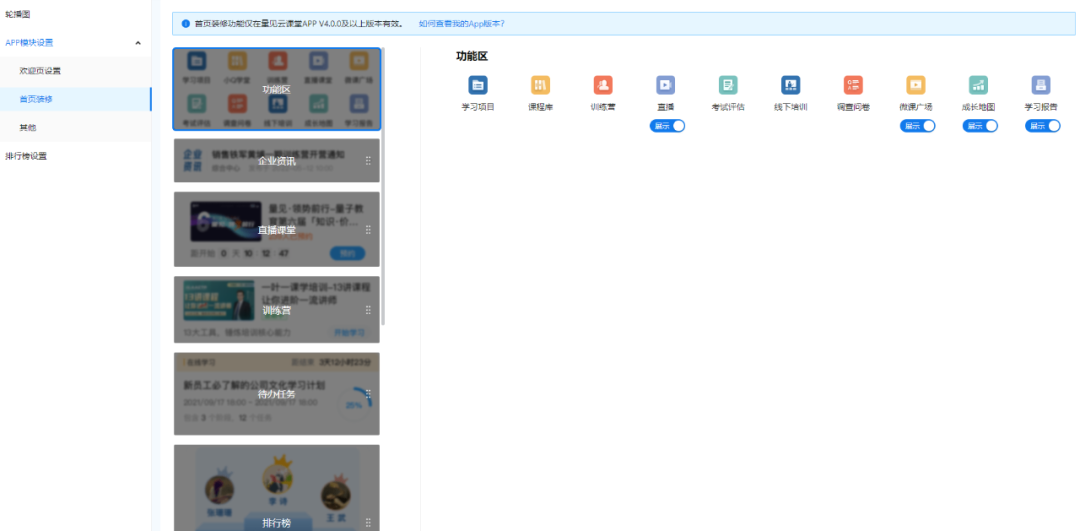Click the 学习报告 icon
Viewport: 1080px width, 531px height.
click(x=1041, y=86)
